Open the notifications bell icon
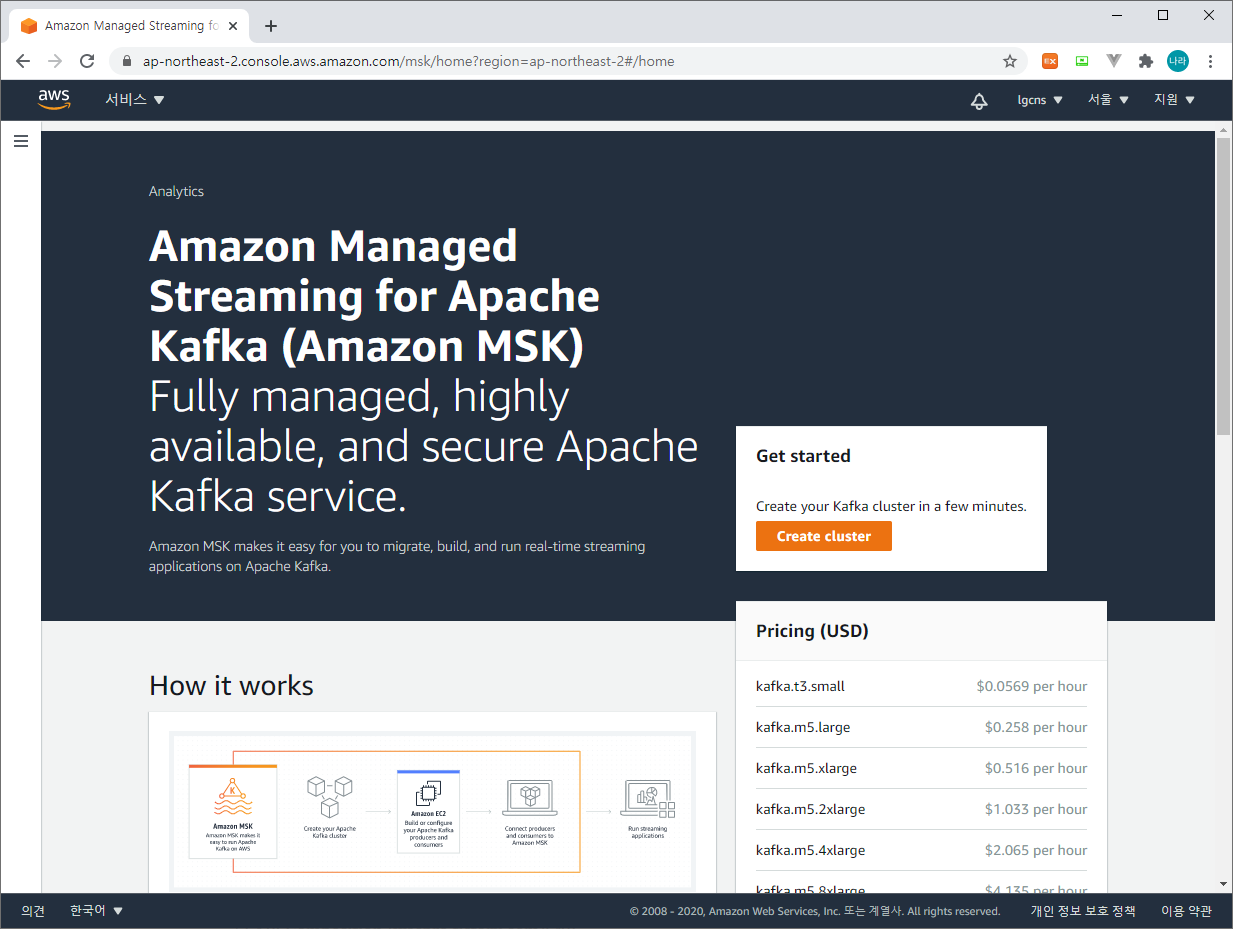The width and height of the screenshot is (1233, 929). click(979, 100)
